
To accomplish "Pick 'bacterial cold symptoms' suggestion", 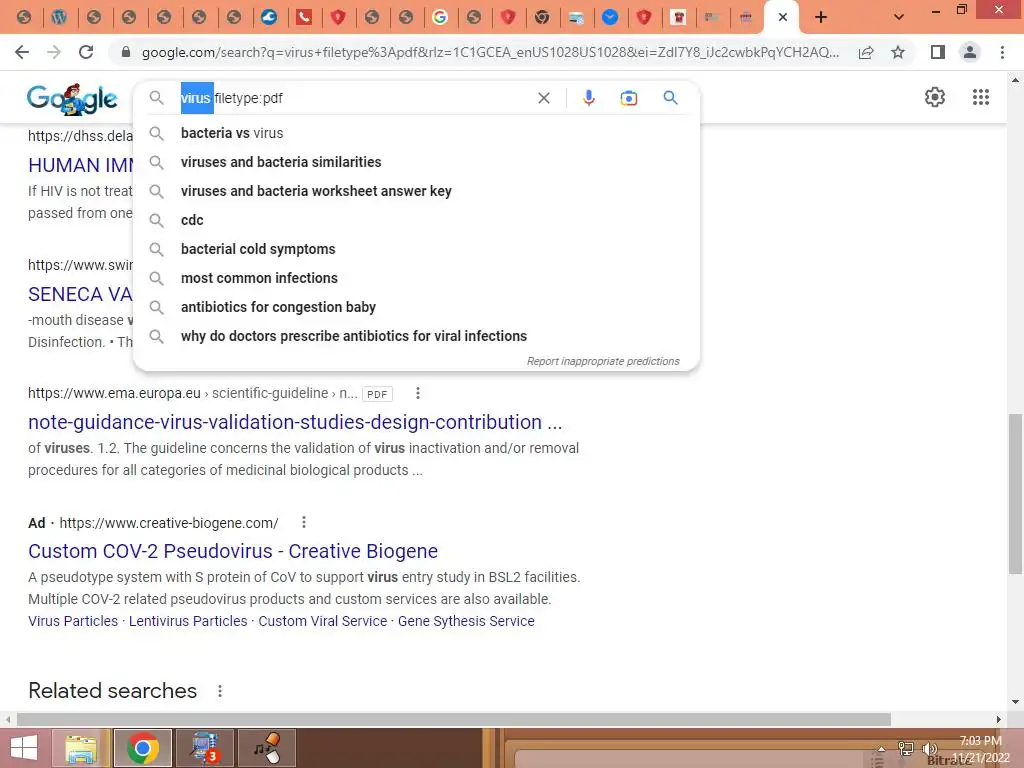I will [x=417, y=249].
